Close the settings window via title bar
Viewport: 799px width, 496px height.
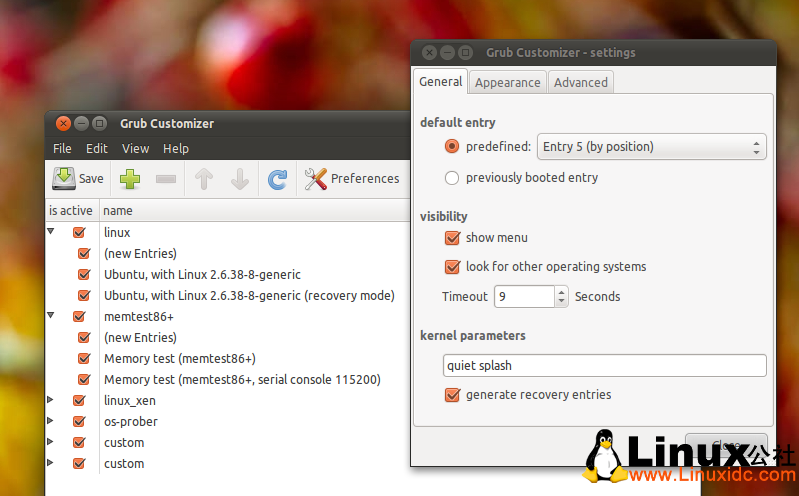pyautogui.click(x=430, y=53)
